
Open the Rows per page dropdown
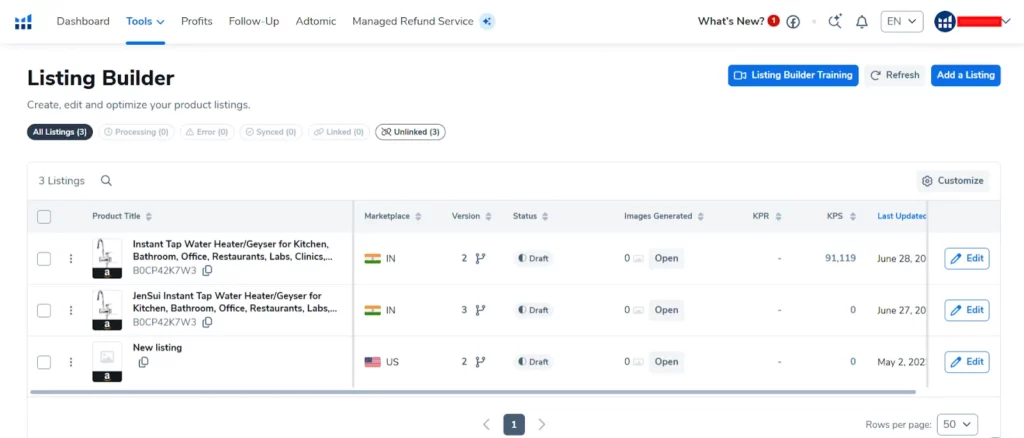coord(957,424)
